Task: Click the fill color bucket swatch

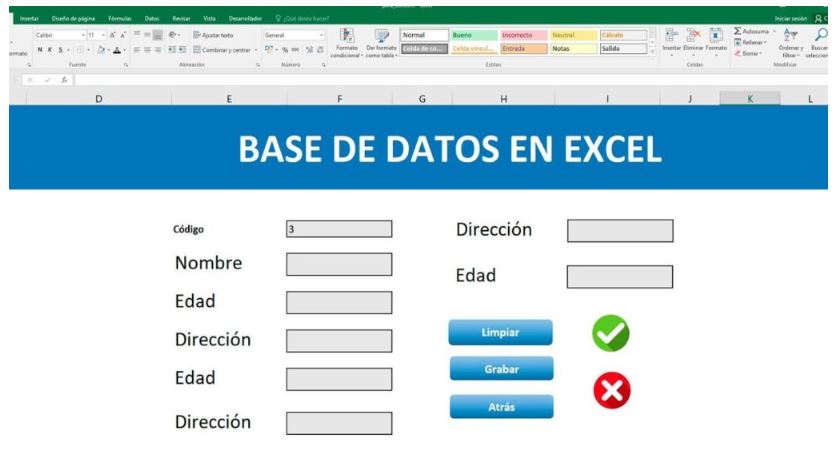Action: pos(101,49)
